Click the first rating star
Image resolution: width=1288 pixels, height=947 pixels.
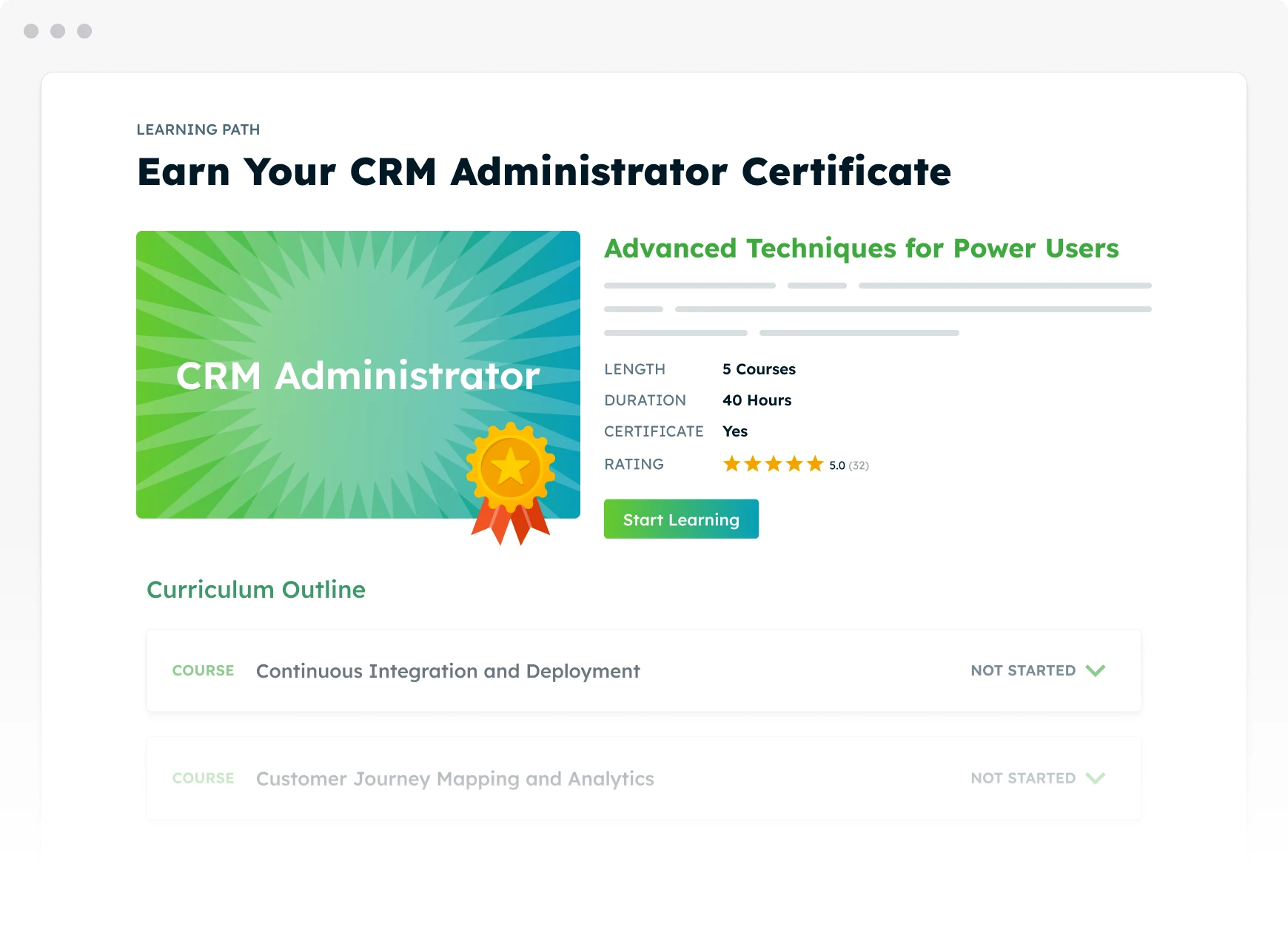coord(731,464)
